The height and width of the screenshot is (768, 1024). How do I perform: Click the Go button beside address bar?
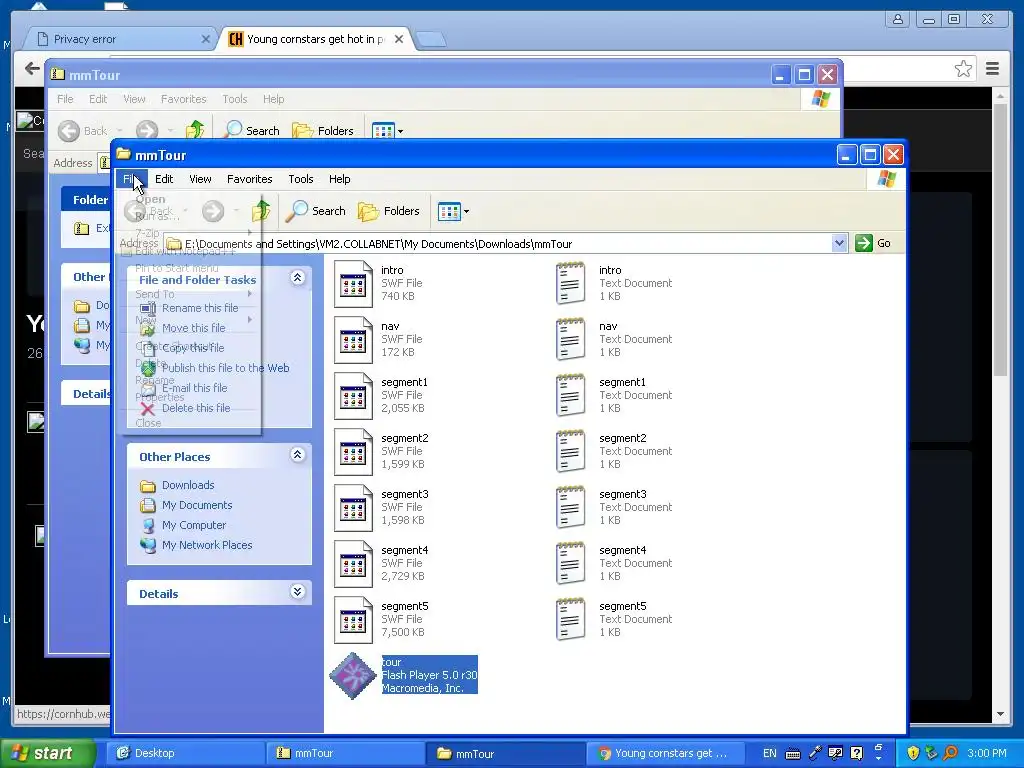[x=873, y=244]
